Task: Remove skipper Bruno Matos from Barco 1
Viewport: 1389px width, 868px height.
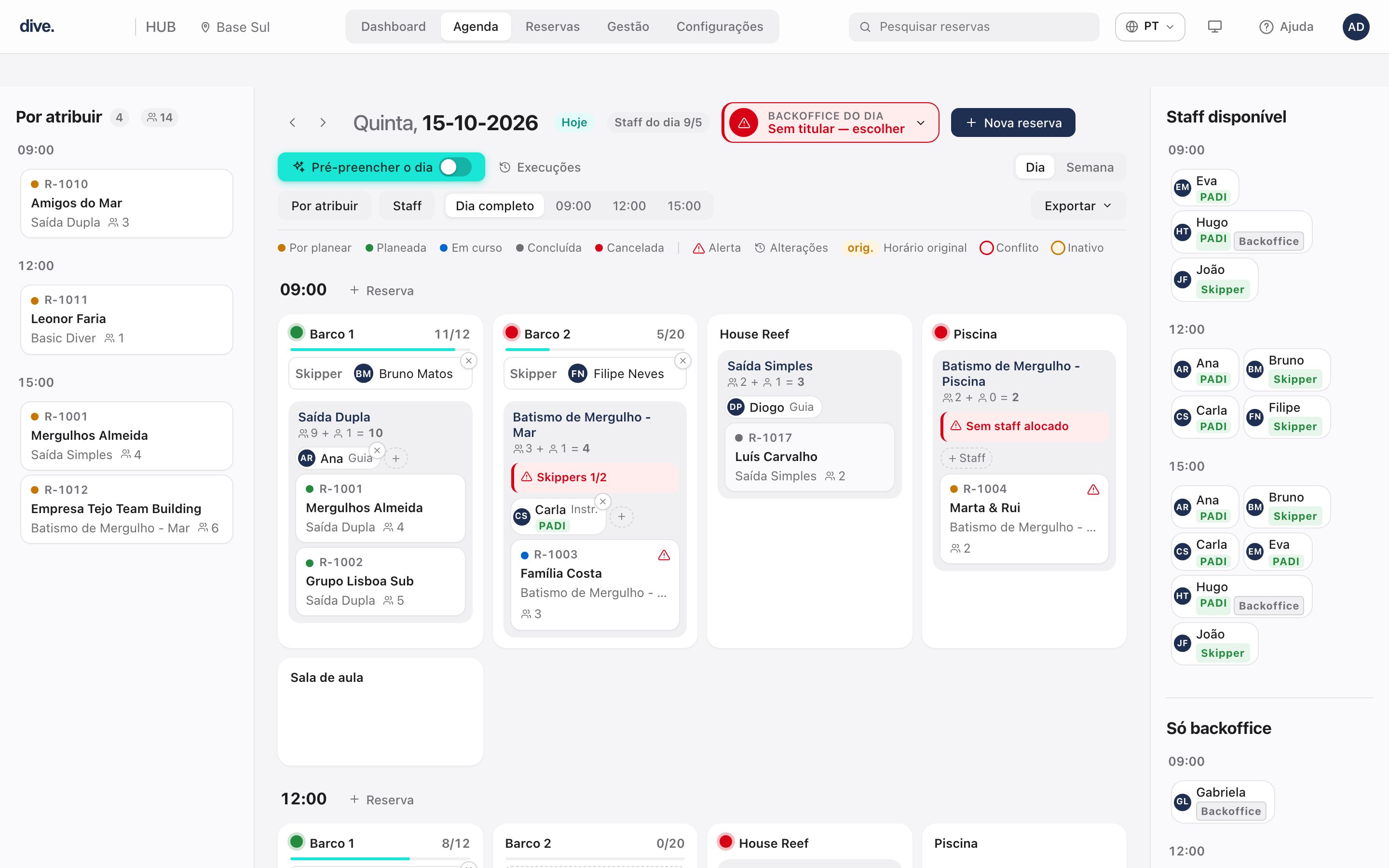Action: click(x=469, y=361)
